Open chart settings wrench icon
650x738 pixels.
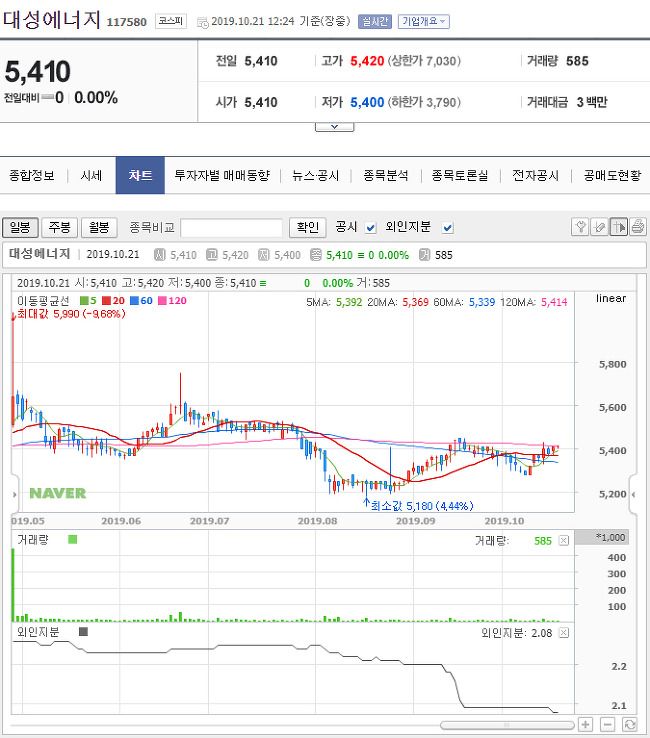click(x=580, y=227)
